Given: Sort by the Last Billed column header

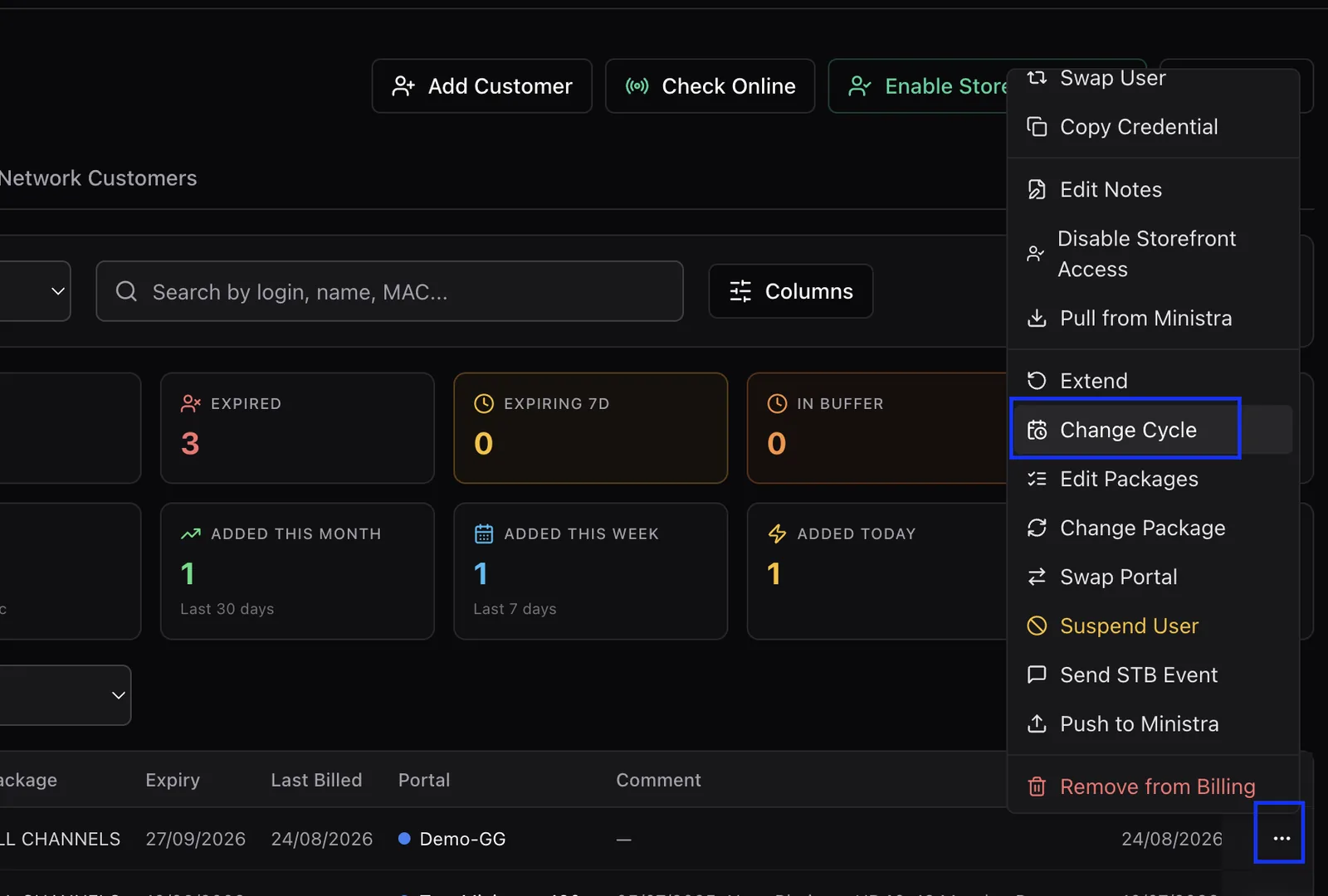Looking at the screenshot, I should coord(316,780).
